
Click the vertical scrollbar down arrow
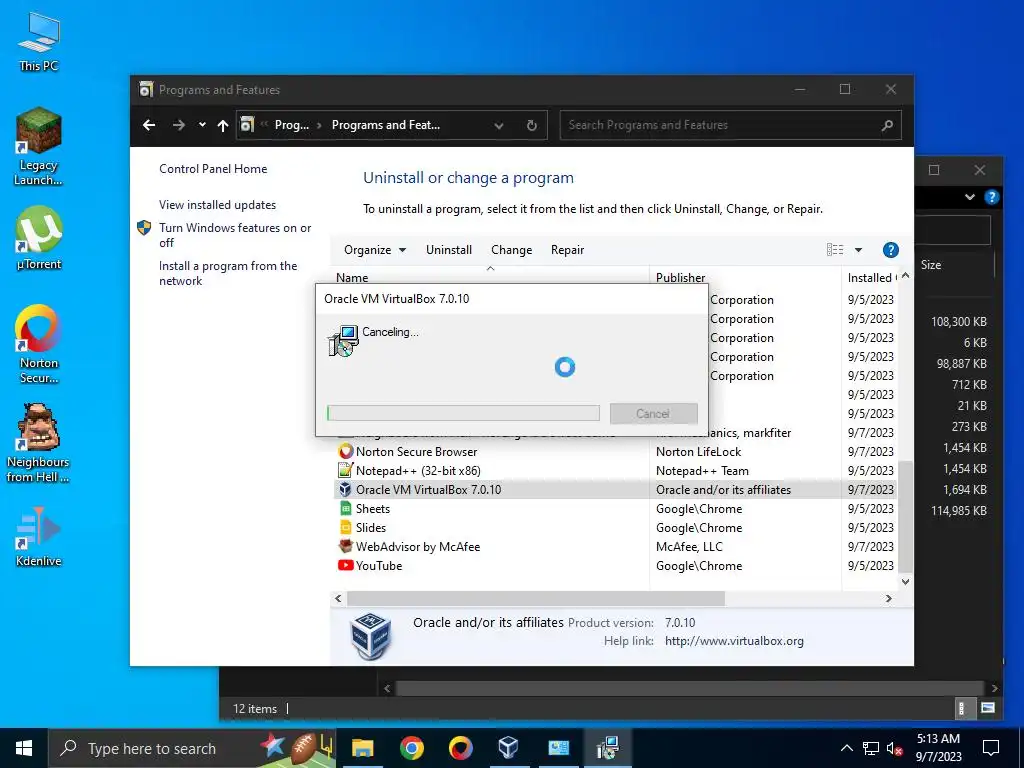click(x=905, y=581)
